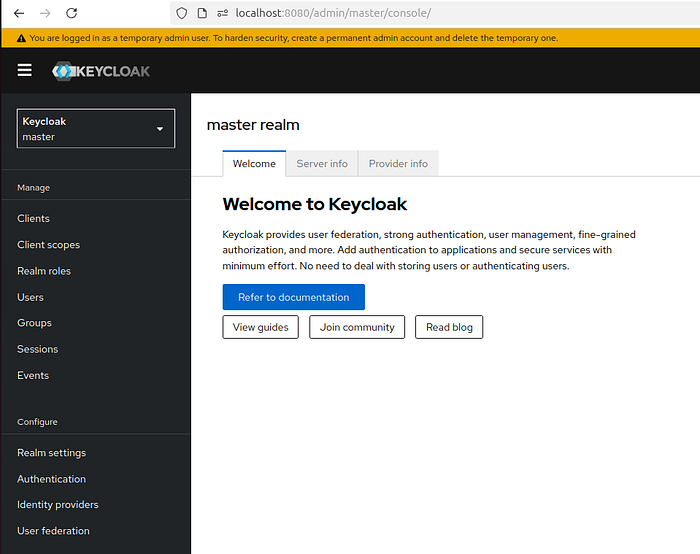The image size is (700, 554).
Task: Toggle the hamburger sidebar menu
Action: coord(25,70)
